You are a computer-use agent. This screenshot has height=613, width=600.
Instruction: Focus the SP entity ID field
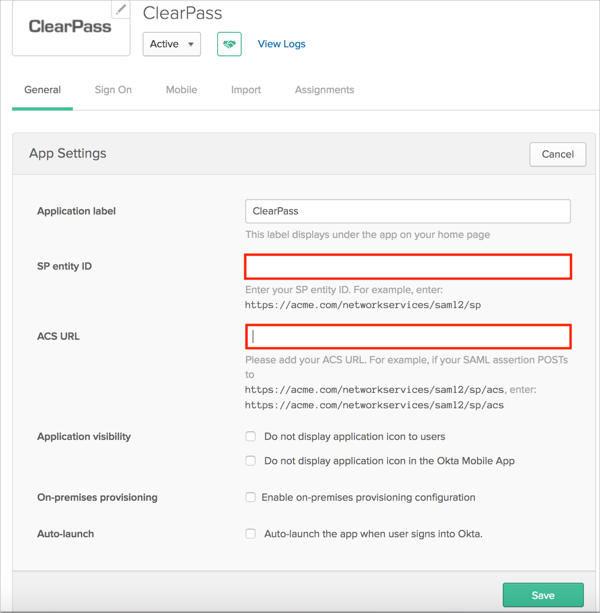tap(408, 266)
